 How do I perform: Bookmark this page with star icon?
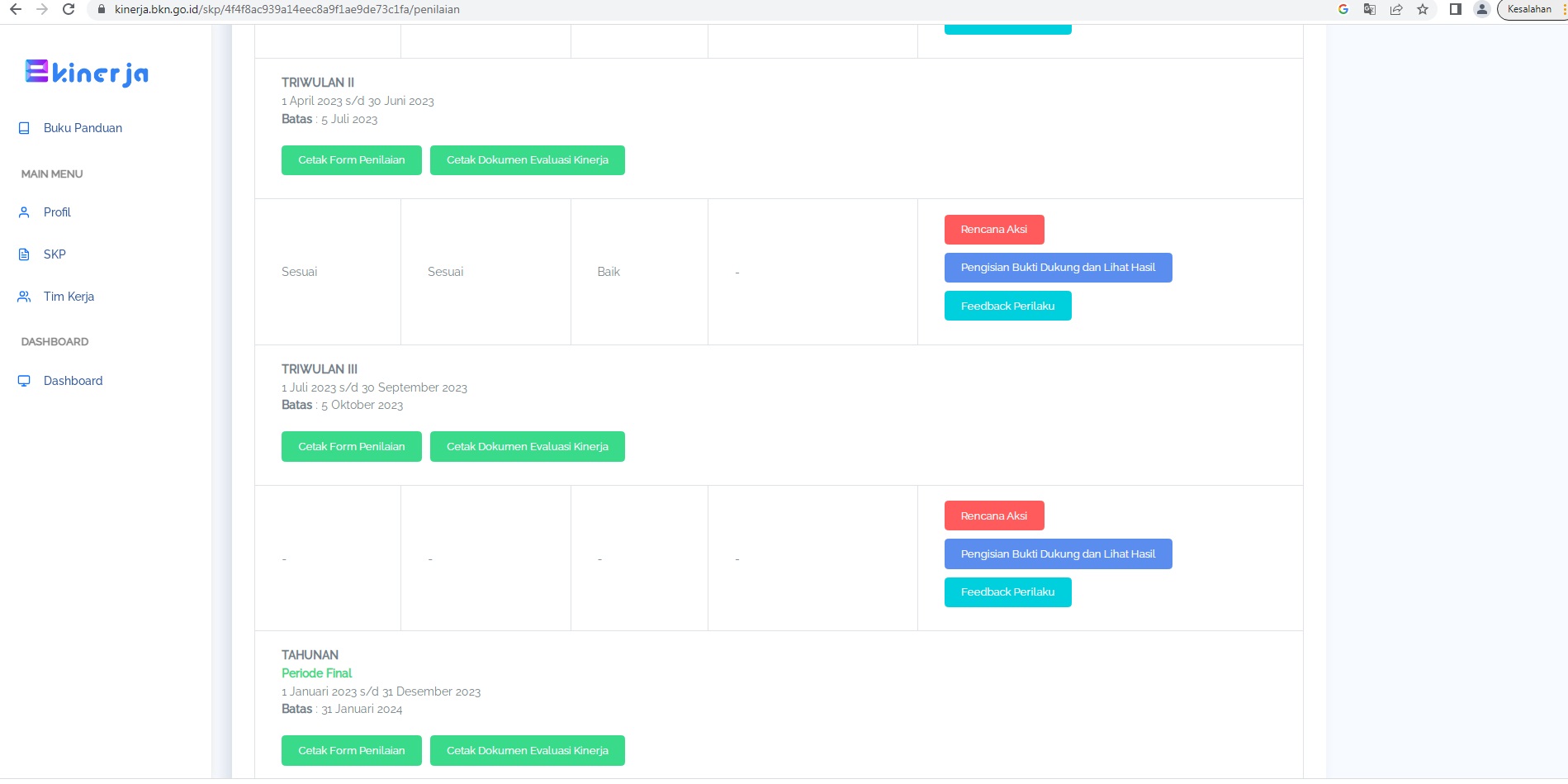click(1423, 9)
